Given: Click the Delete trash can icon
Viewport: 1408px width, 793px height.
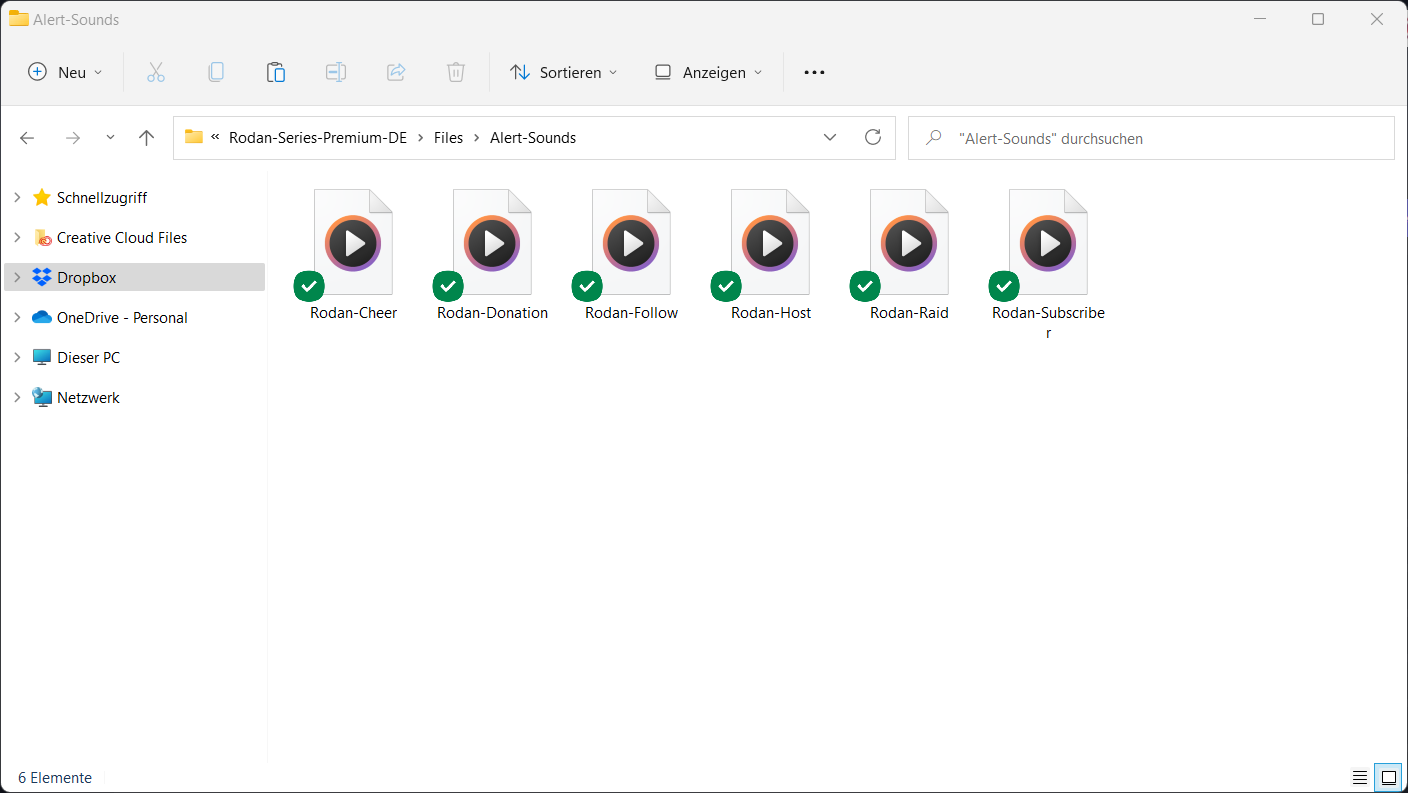Looking at the screenshot, I should (455, 72).
